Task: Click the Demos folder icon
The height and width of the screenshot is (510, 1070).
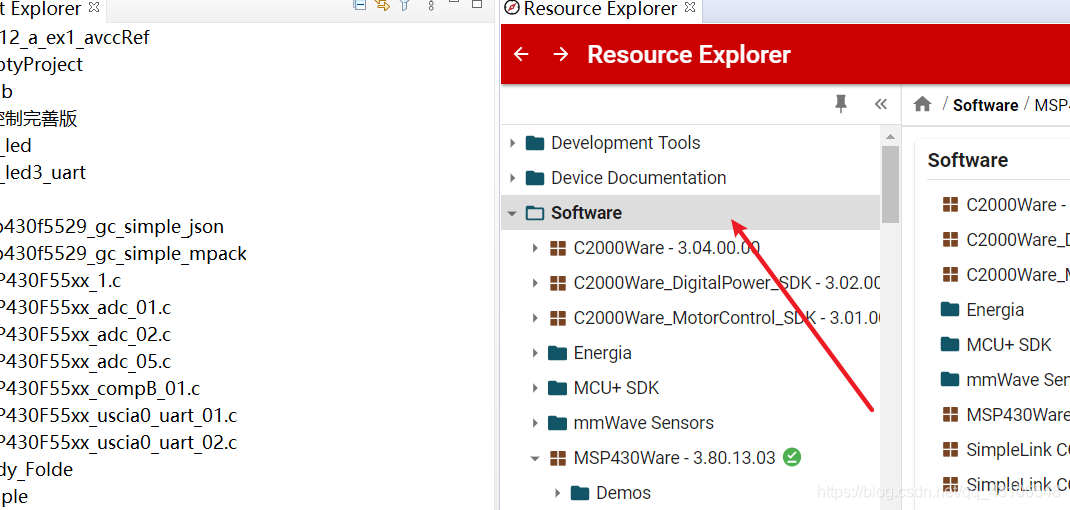Action: pyautogui.click(x=580, y=493)
